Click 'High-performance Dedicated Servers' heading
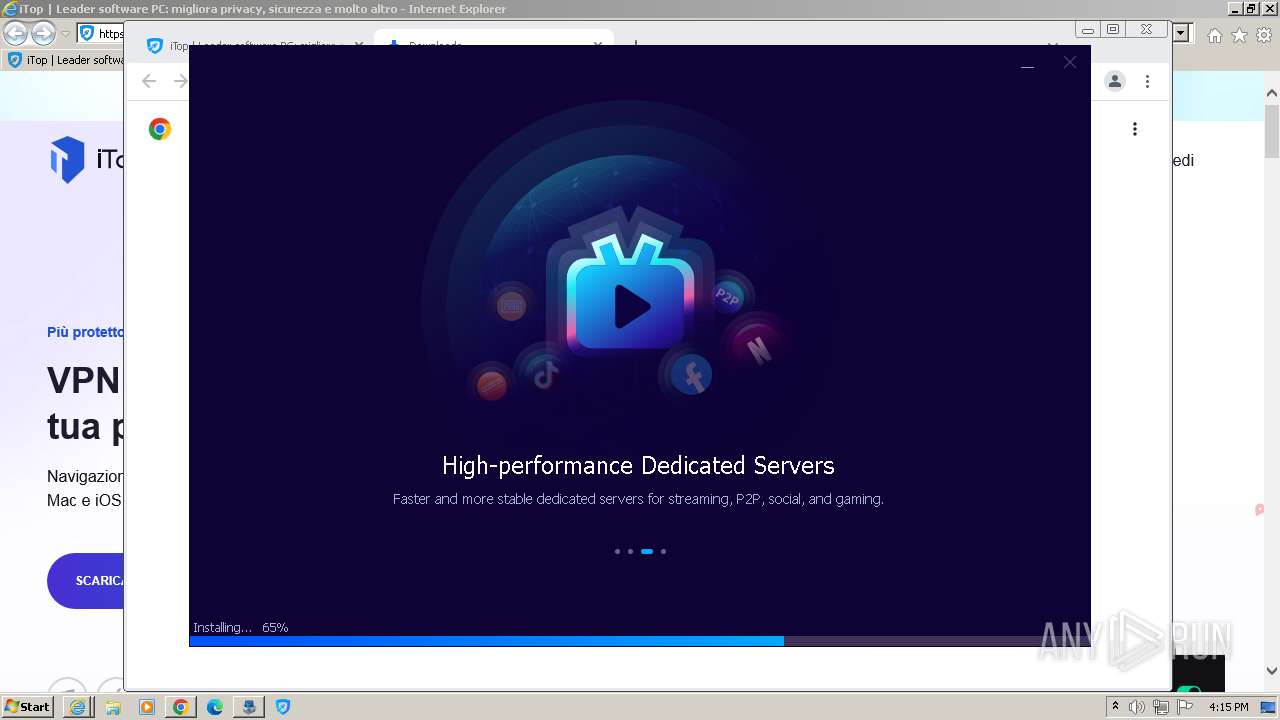1280x720 pixels. coord(638,466)
